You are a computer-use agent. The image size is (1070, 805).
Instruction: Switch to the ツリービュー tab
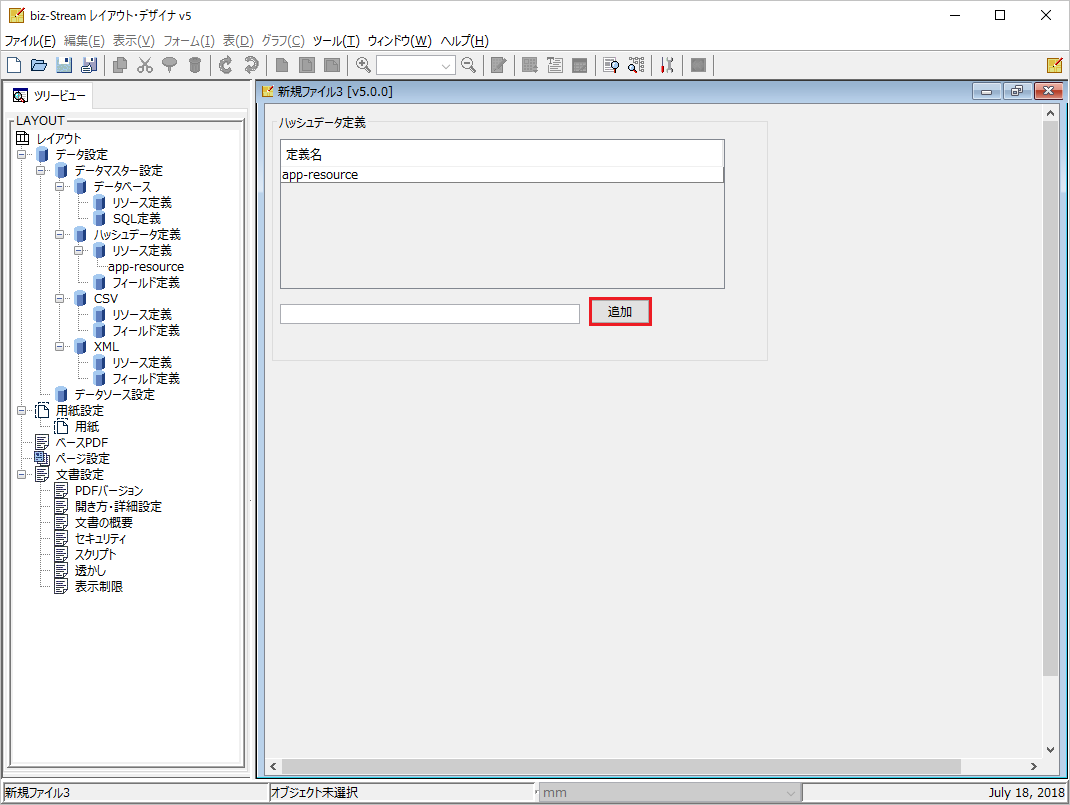click(49, 96)
